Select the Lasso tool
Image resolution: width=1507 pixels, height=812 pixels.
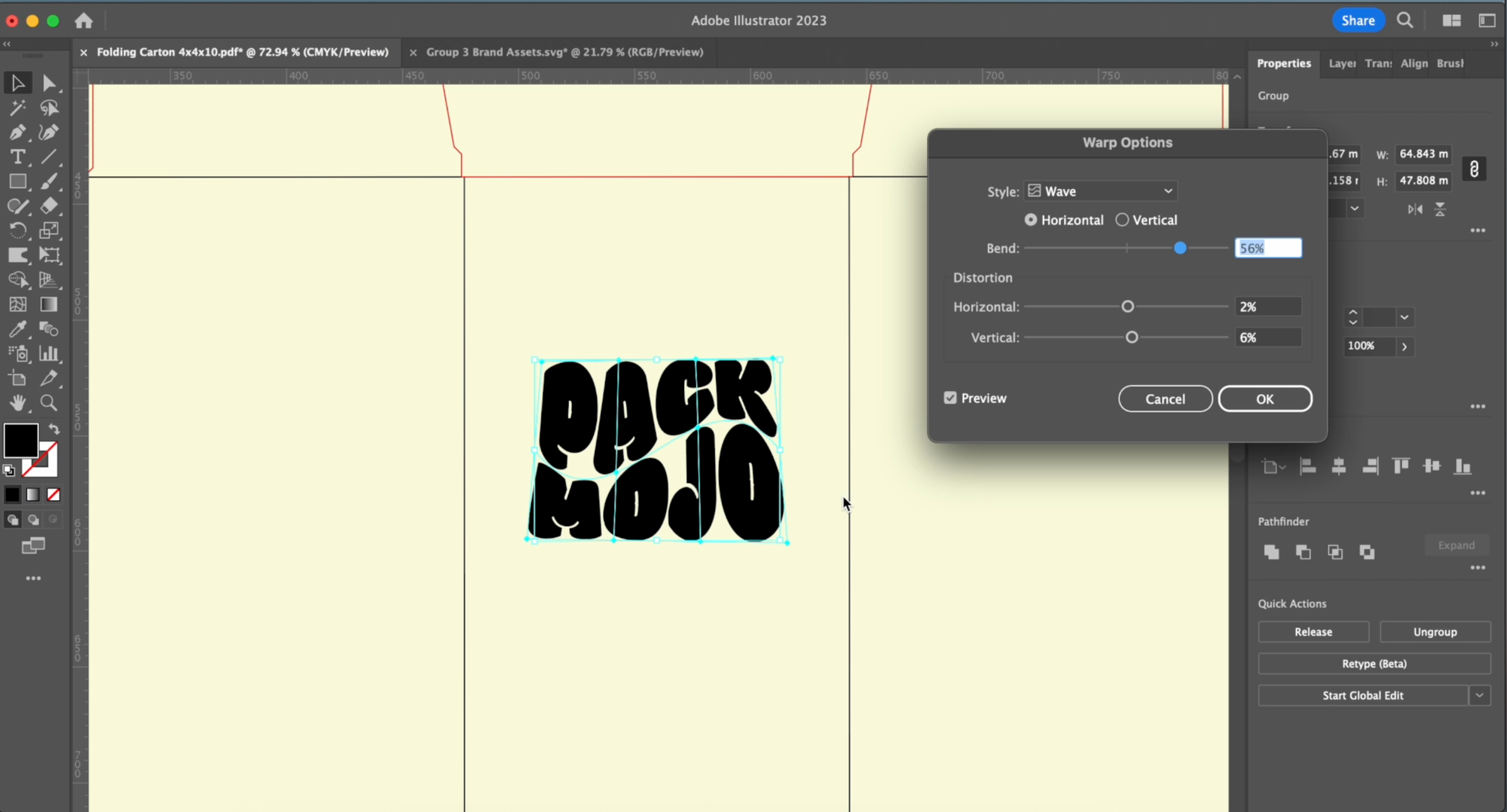coord(49,108)
